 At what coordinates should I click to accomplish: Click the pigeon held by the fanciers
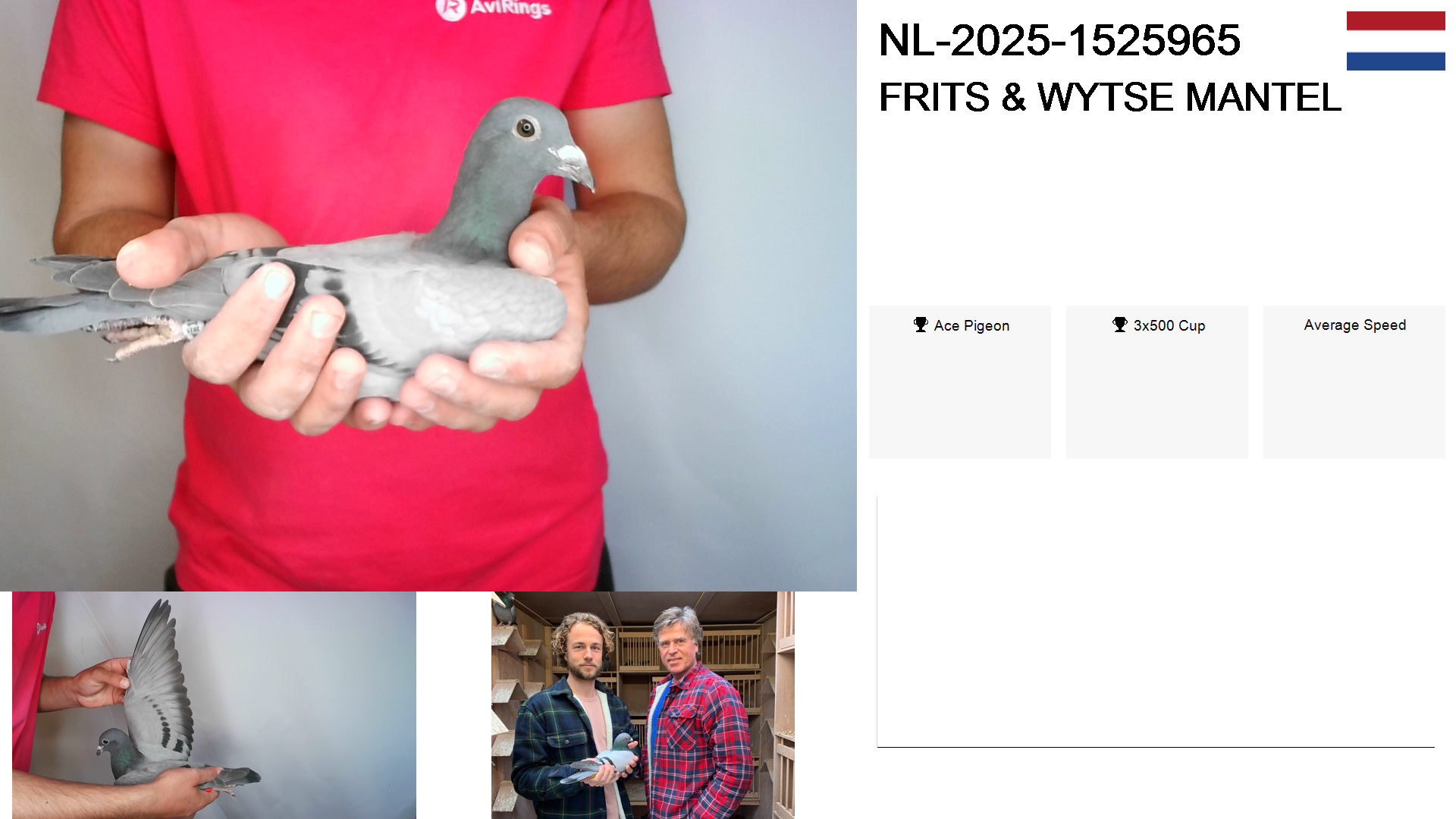[604, 758]
